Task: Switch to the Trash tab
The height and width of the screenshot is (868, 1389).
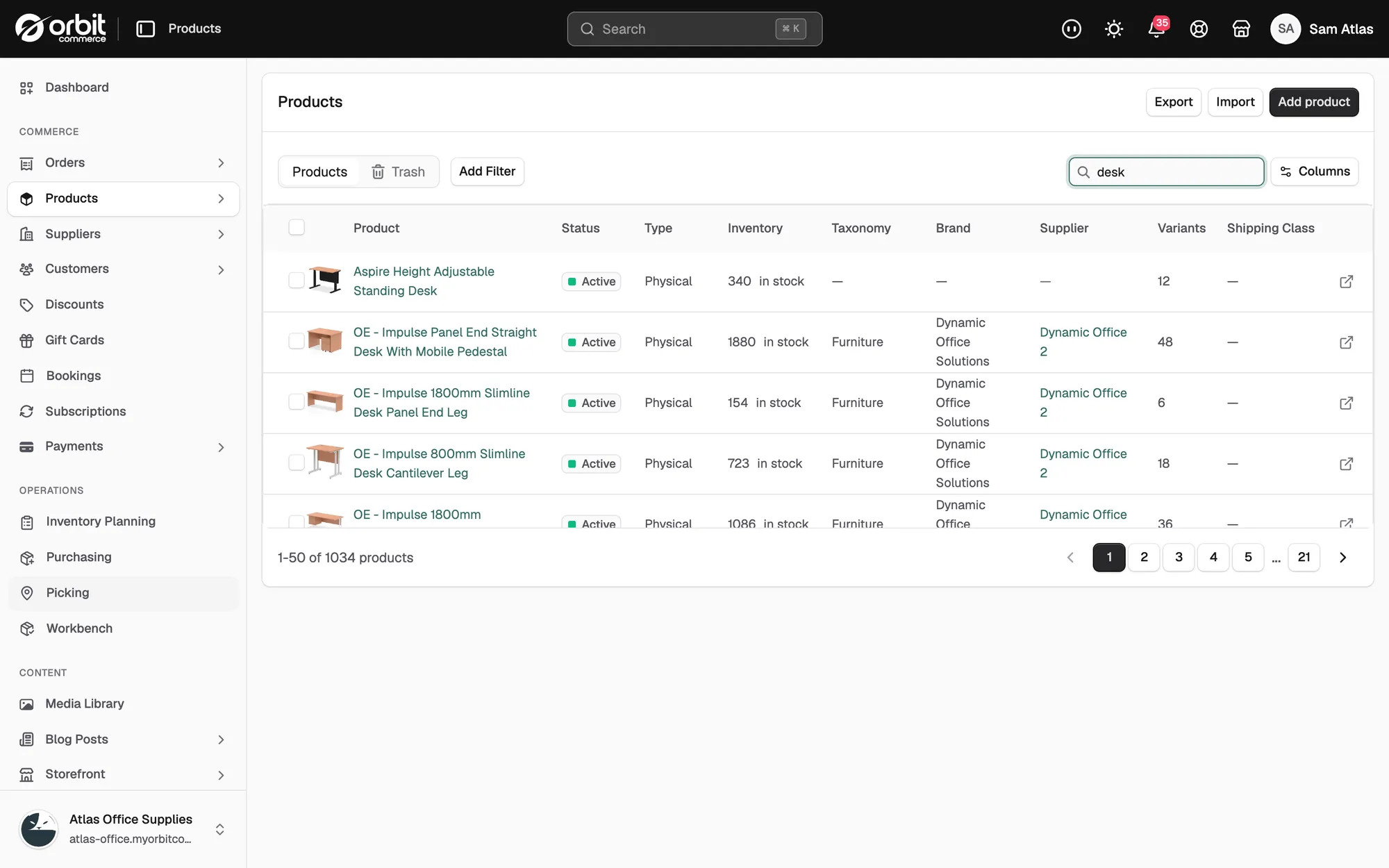Action: (x=398, y=172)
